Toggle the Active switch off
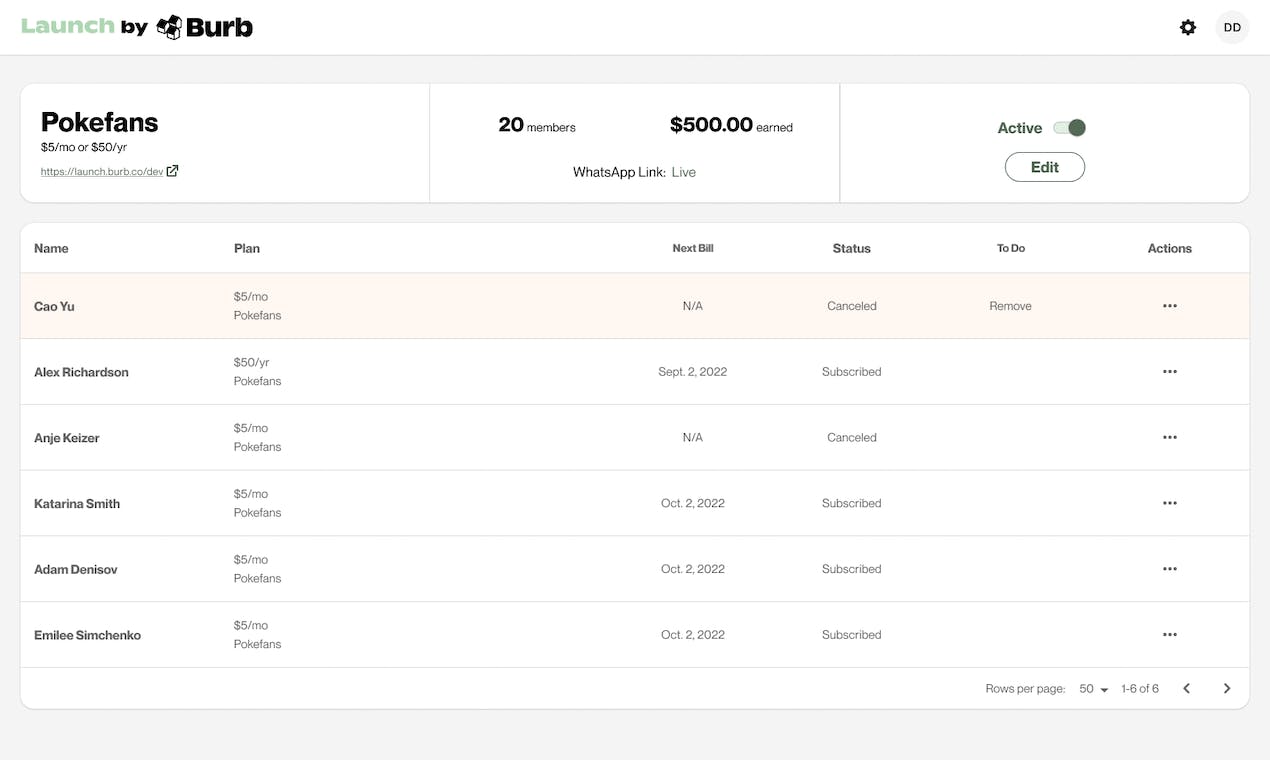 (x=1070, y=128)
